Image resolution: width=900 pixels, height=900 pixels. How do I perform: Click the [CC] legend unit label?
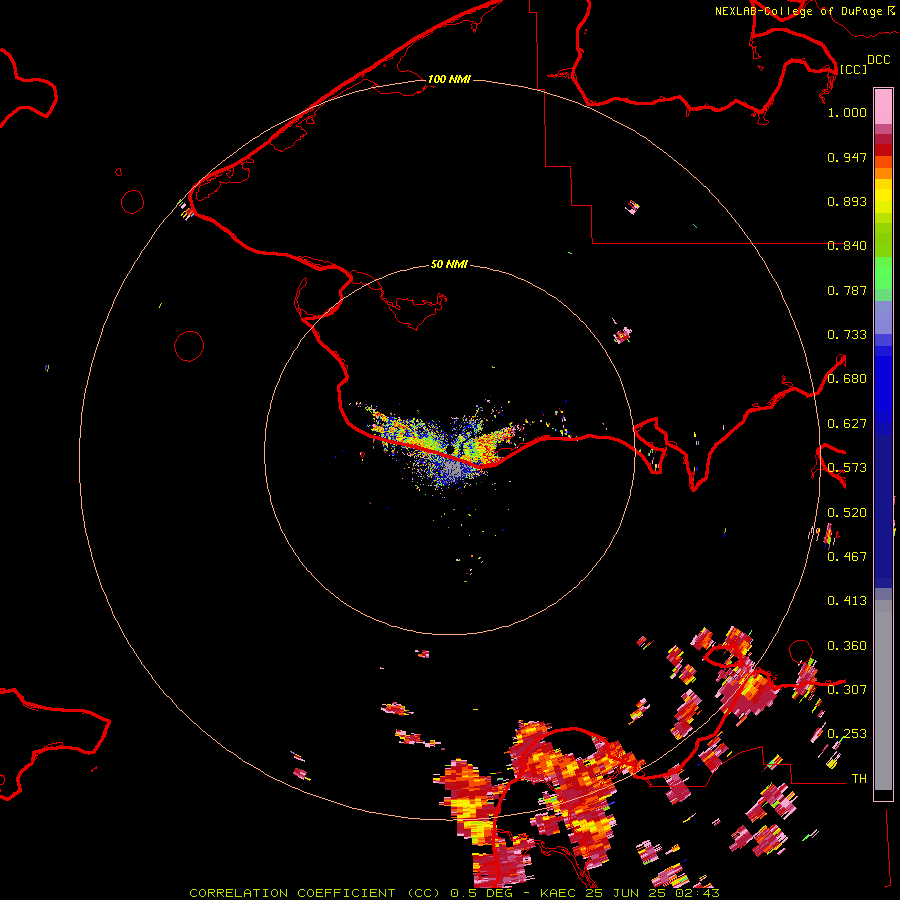pyautogui.click(x=853, y=69)
